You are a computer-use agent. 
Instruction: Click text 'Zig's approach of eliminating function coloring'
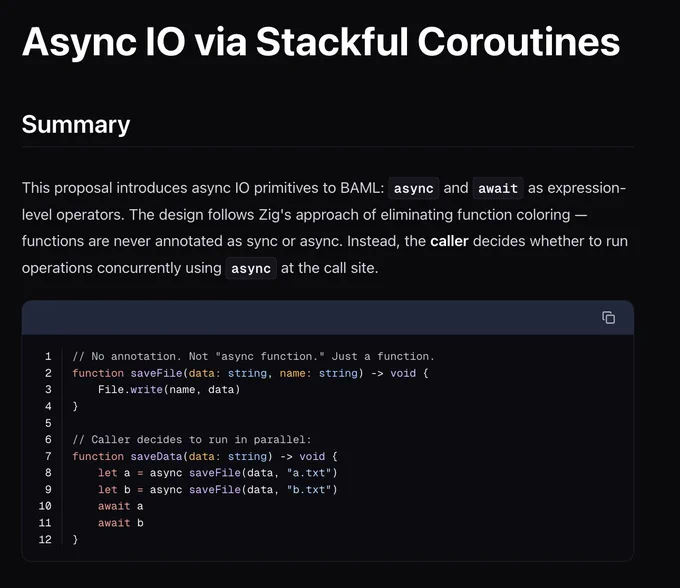click(x=415, y=215)
